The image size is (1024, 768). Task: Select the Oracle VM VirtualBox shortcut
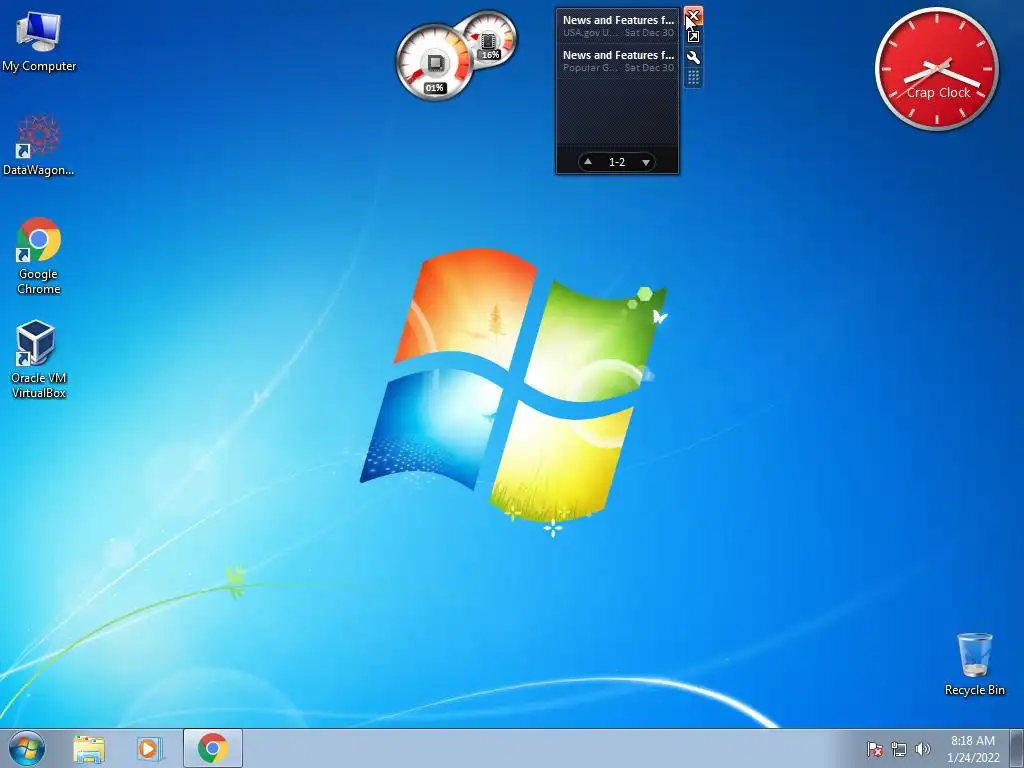click(x=39, y=359)
